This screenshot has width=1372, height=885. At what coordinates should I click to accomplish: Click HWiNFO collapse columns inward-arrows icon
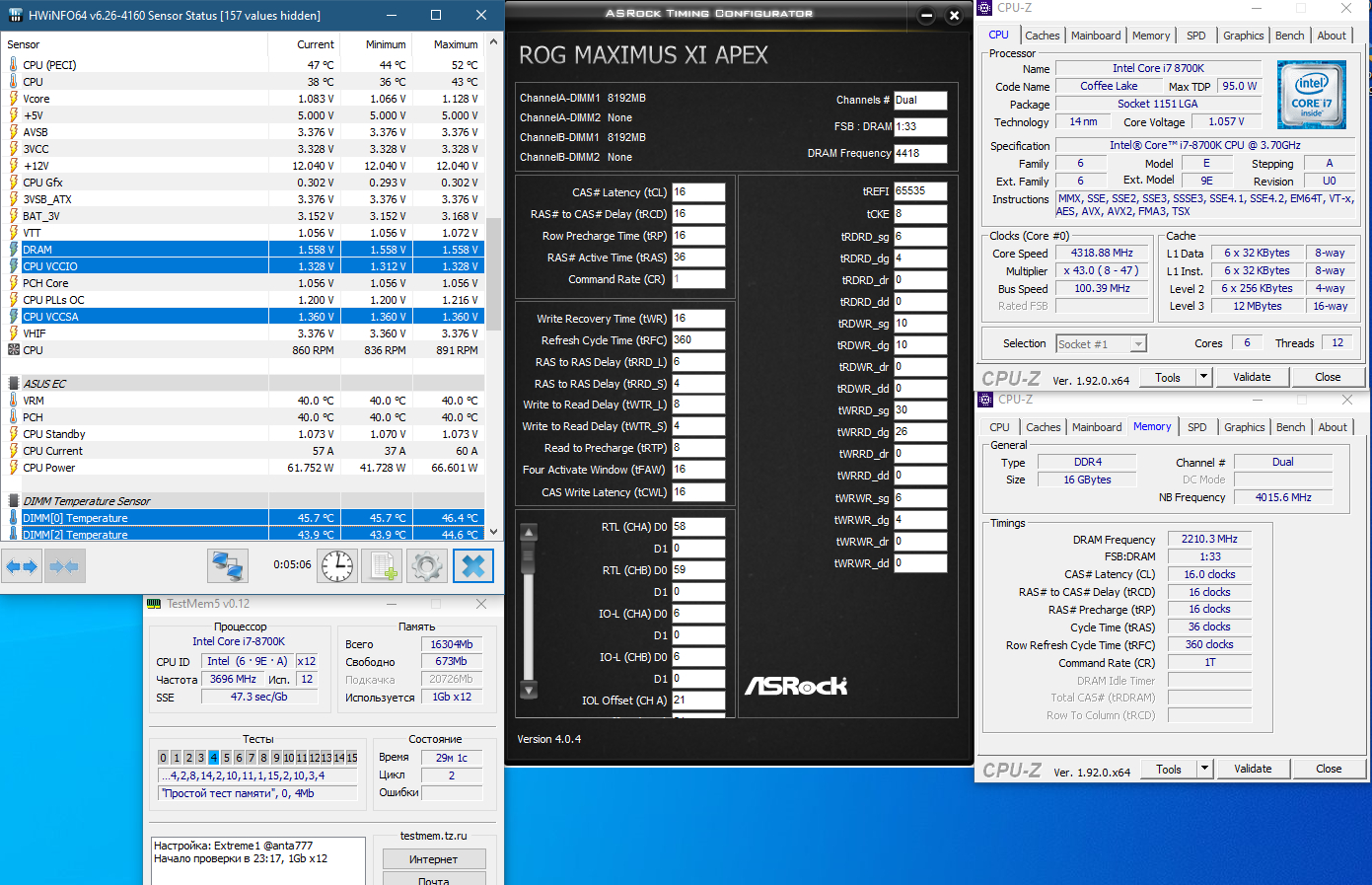point(64,566)
